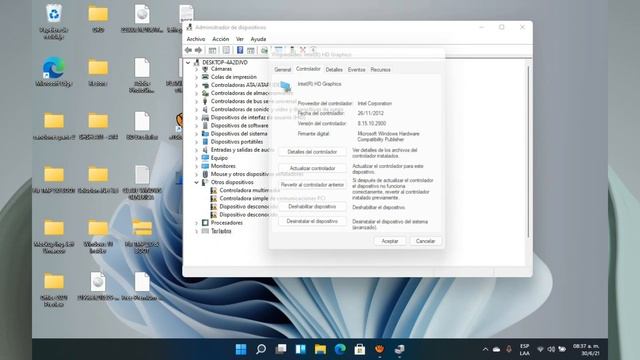Select the Recycle Bin desktop icon
Viewport: 640px width, 360px height.
point(54,13)
